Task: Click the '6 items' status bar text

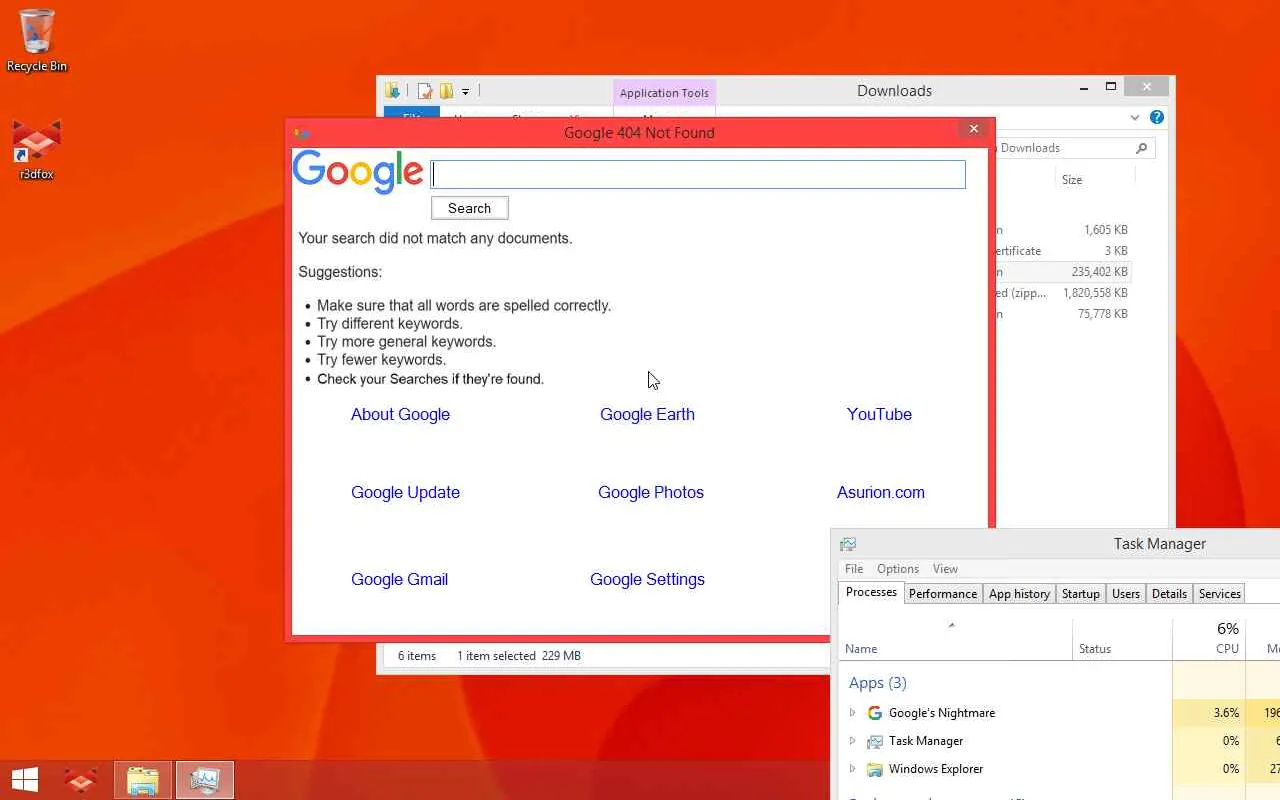Action: coord(417,656)
